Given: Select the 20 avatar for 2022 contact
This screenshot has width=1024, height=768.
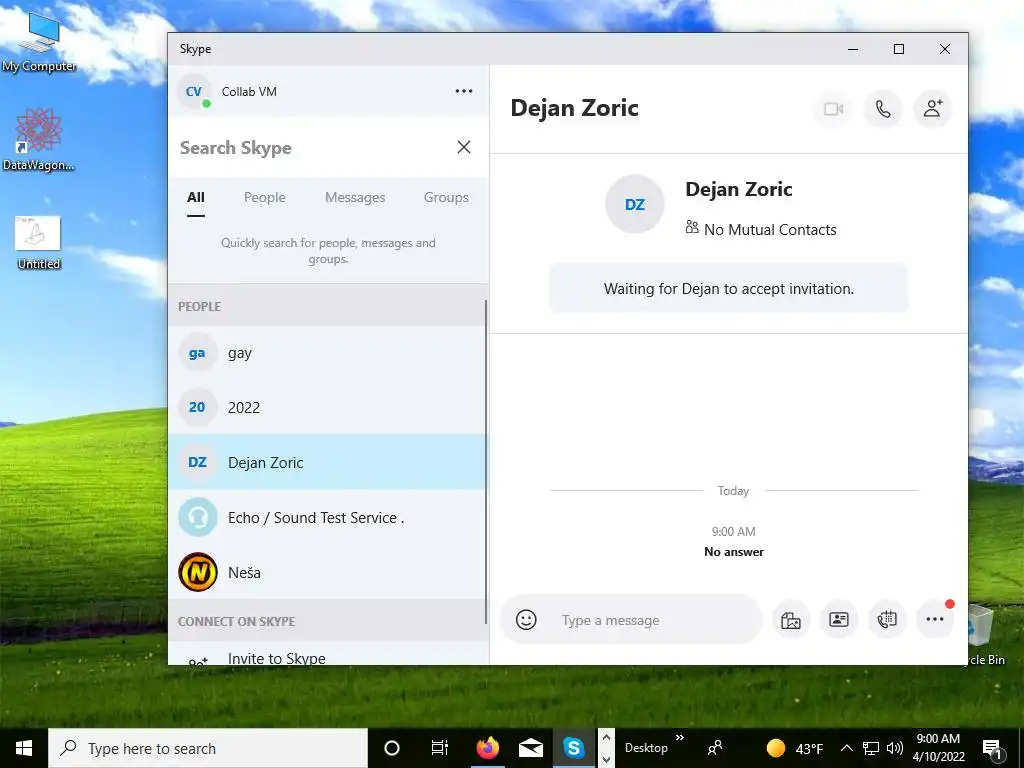Looking at the screenshot, I should click(x=197, y=408).
